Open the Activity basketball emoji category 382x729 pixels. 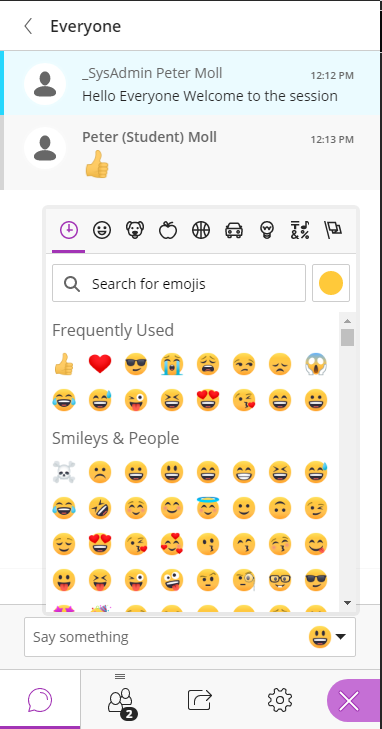click(x=201, y=230)
